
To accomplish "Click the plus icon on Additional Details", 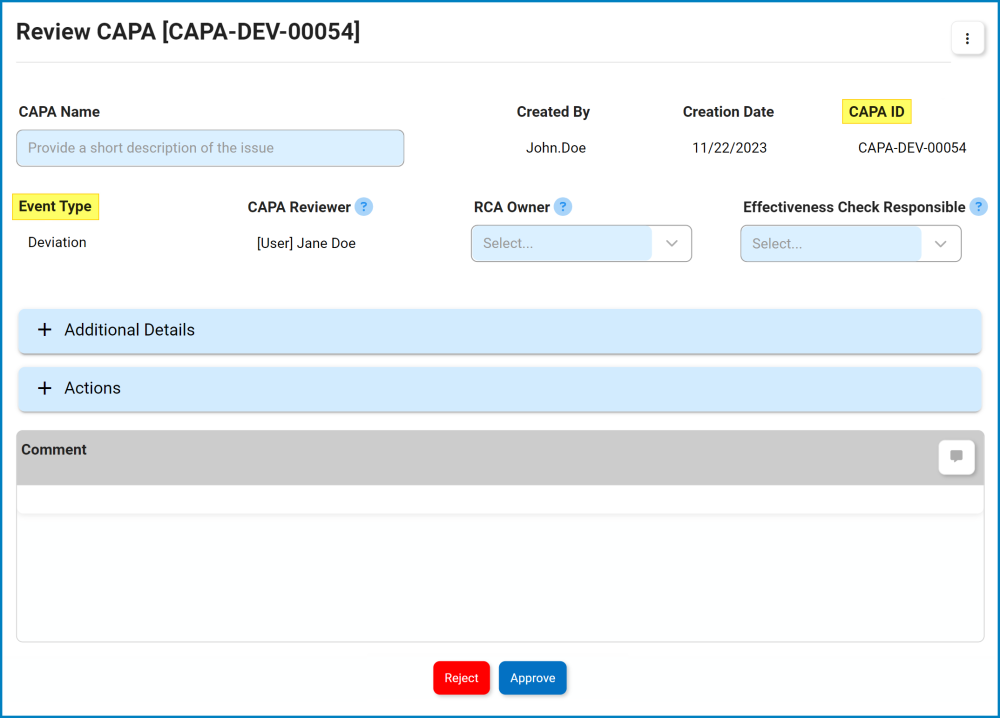I will coord(44,330).
